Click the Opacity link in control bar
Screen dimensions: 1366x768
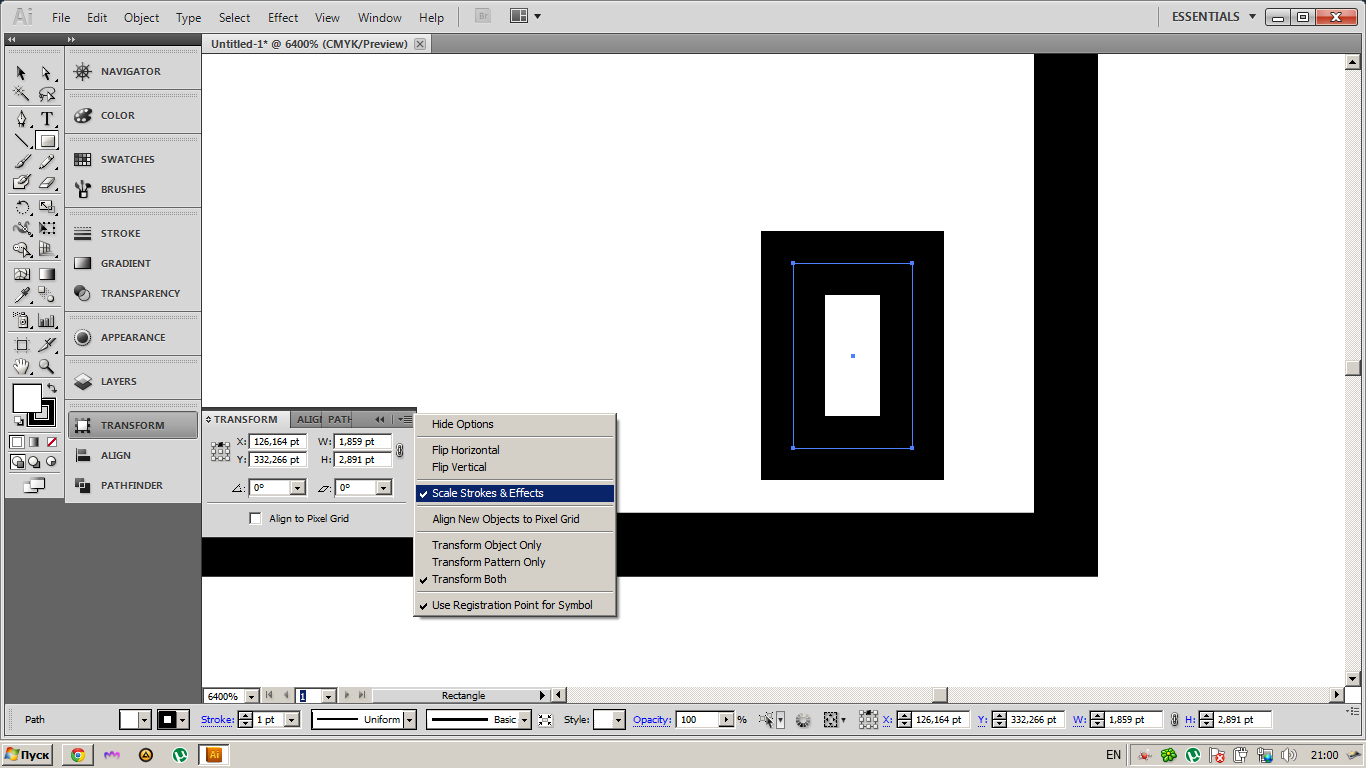(x=651, y=720)
